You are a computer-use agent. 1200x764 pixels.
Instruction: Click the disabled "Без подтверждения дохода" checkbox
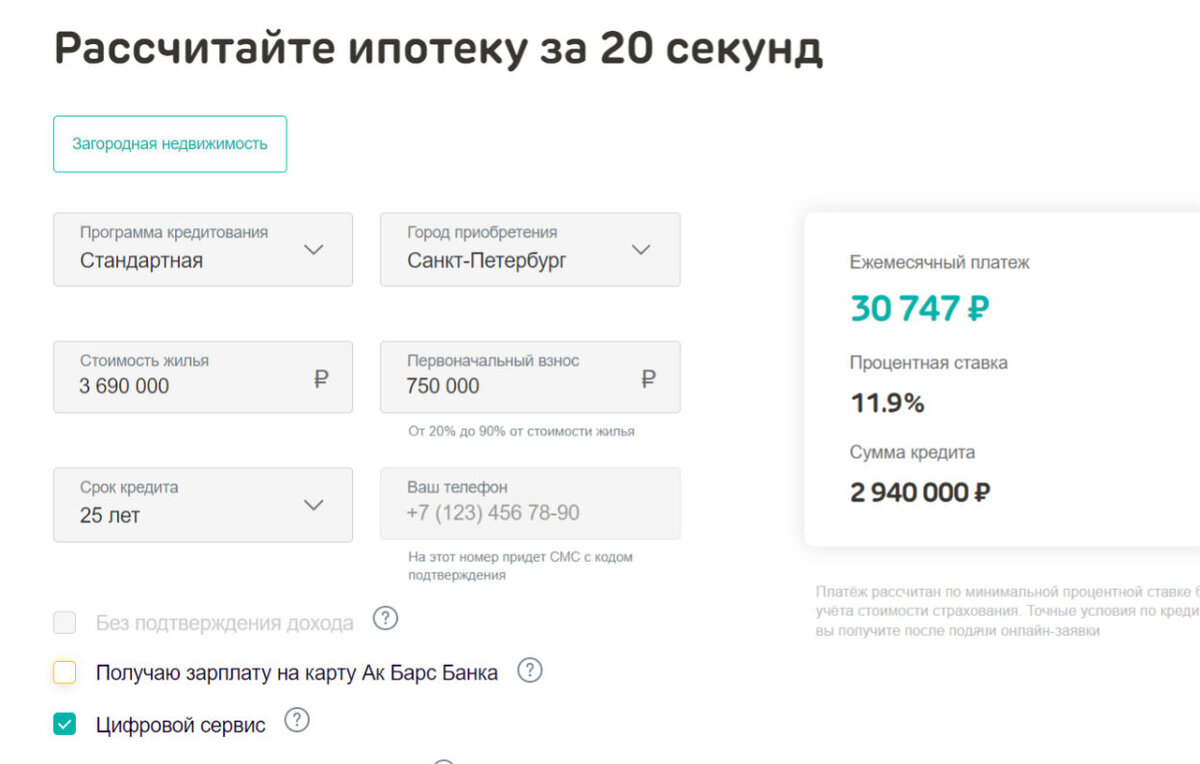coord(64,621)
